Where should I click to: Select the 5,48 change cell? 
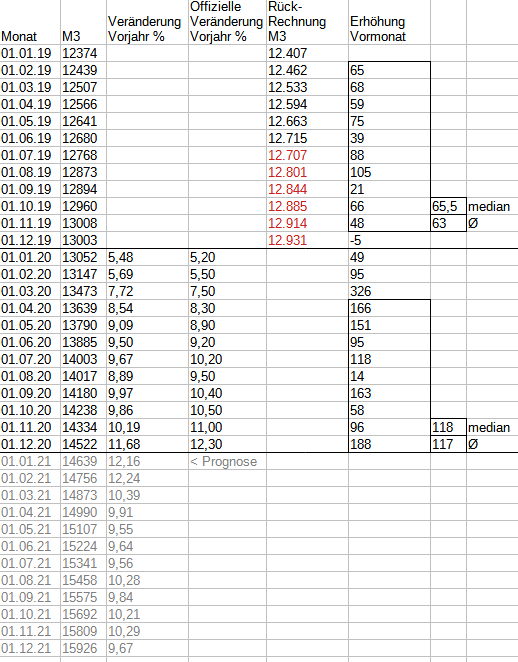[147, 257]
